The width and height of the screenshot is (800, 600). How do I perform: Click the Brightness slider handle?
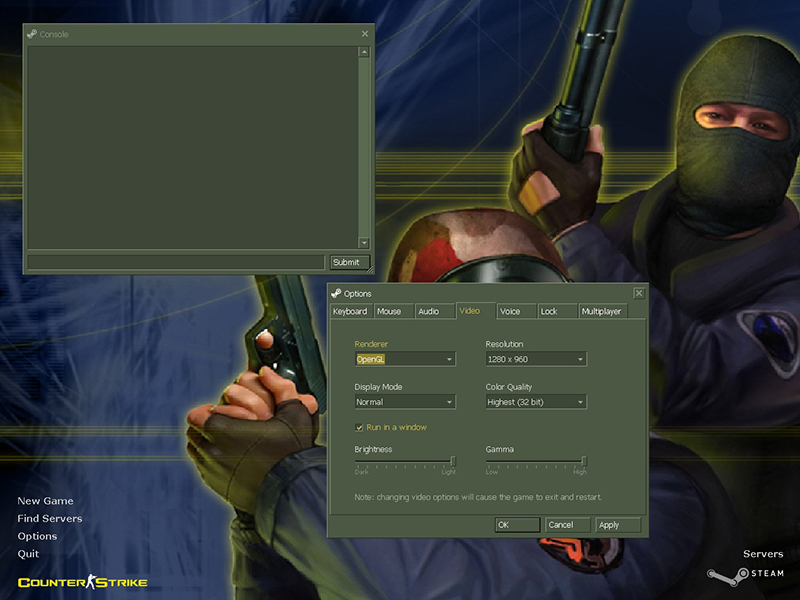tap(453, 462)
